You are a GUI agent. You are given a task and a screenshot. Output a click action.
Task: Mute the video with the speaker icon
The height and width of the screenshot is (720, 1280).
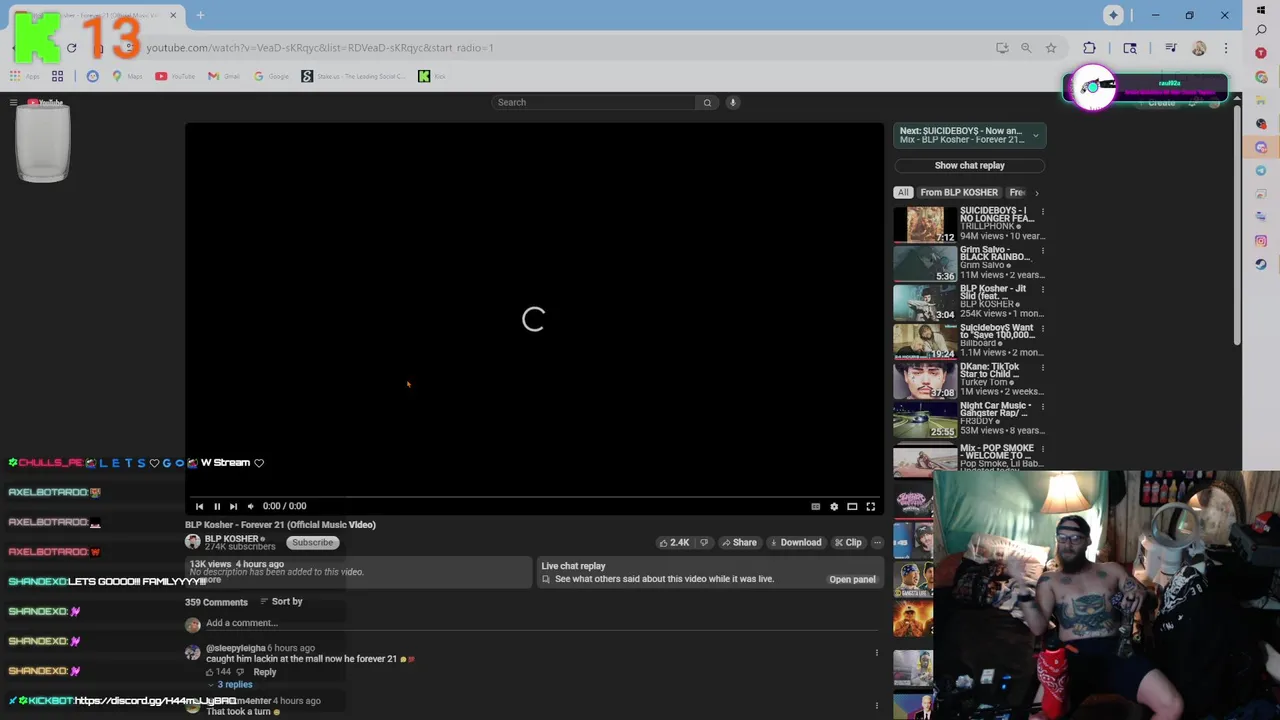pyautogui.click(x=250, y=506)
